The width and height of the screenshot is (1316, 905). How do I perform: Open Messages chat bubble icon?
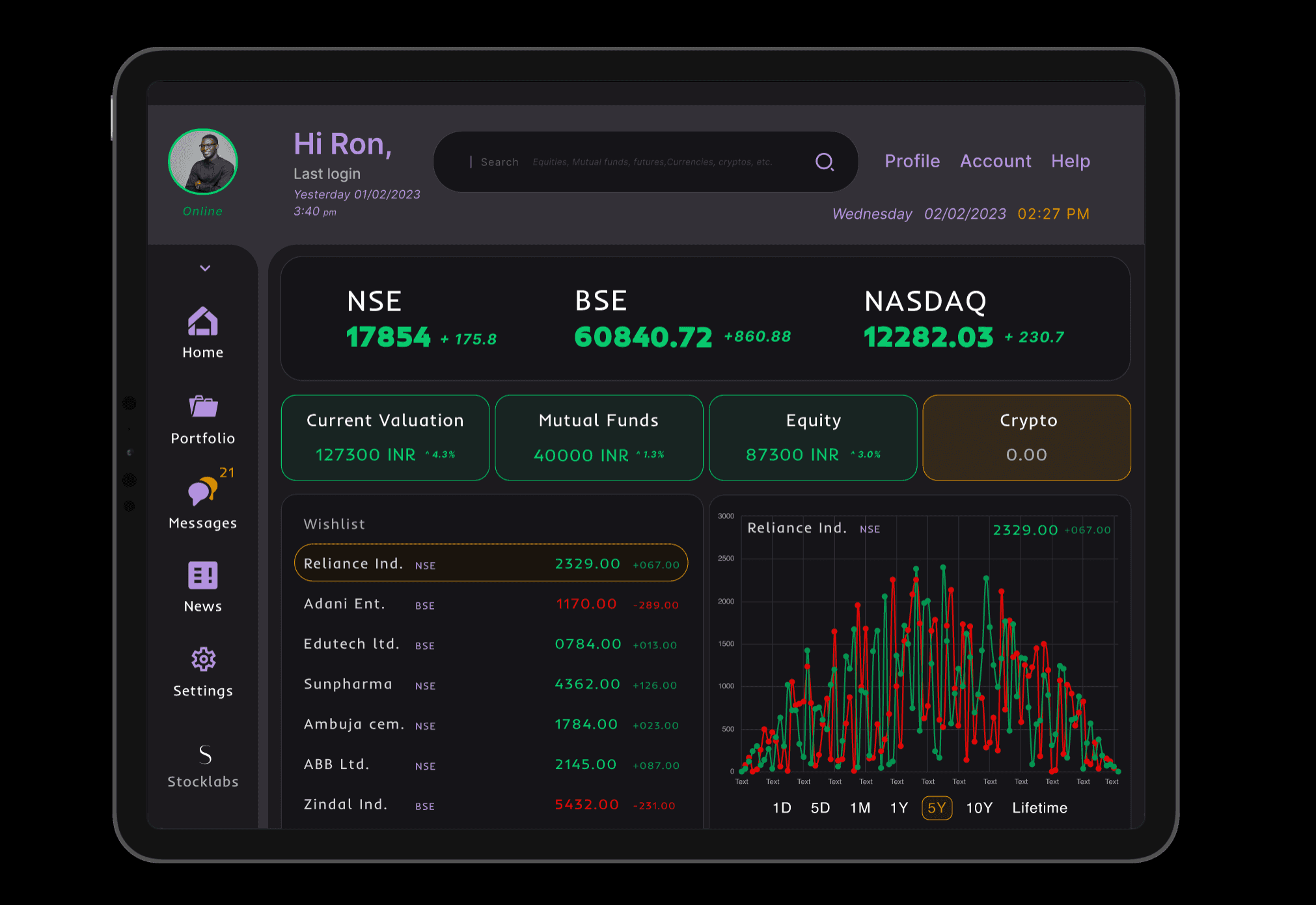pyautogui.click(x=202, y=491)
